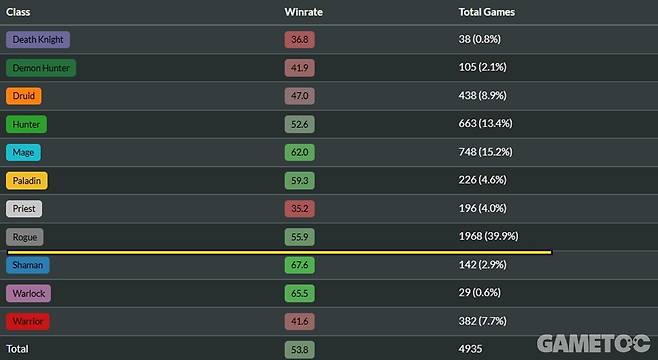Select the 663 (13.4%) games cell
The image size is (658, 360).
click(486, 123)
